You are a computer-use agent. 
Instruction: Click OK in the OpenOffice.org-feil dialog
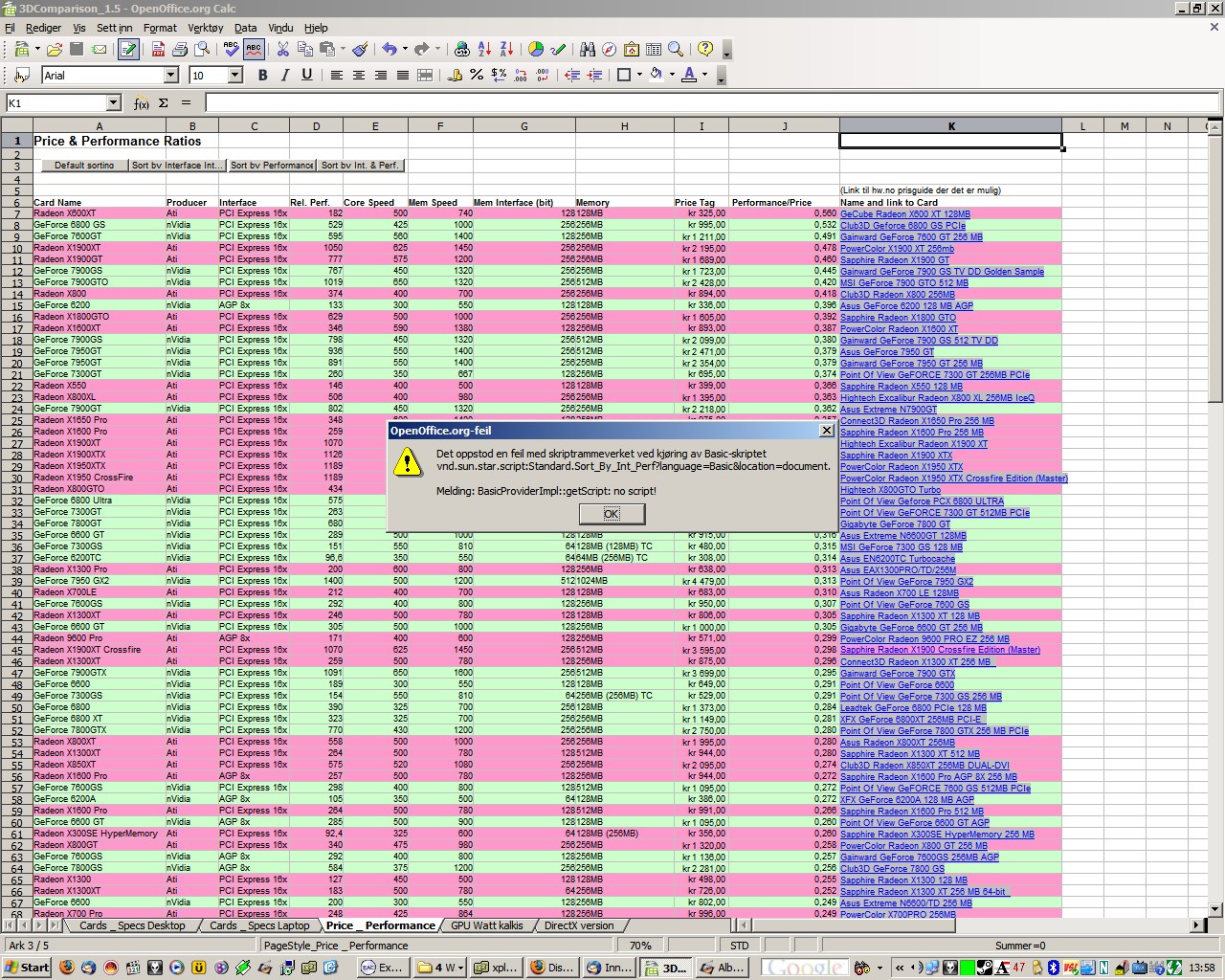pyautogui.click(x=612, y=514)
